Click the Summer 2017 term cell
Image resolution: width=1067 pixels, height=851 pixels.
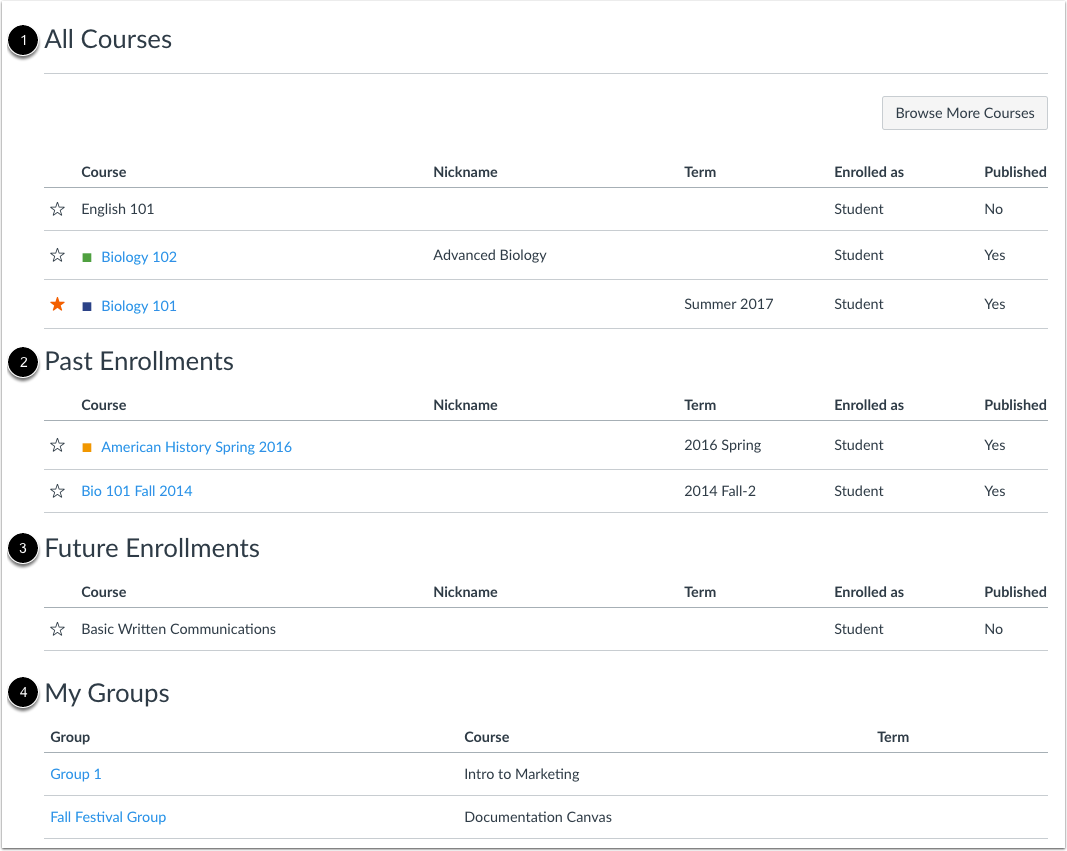[x=729, y=304]
